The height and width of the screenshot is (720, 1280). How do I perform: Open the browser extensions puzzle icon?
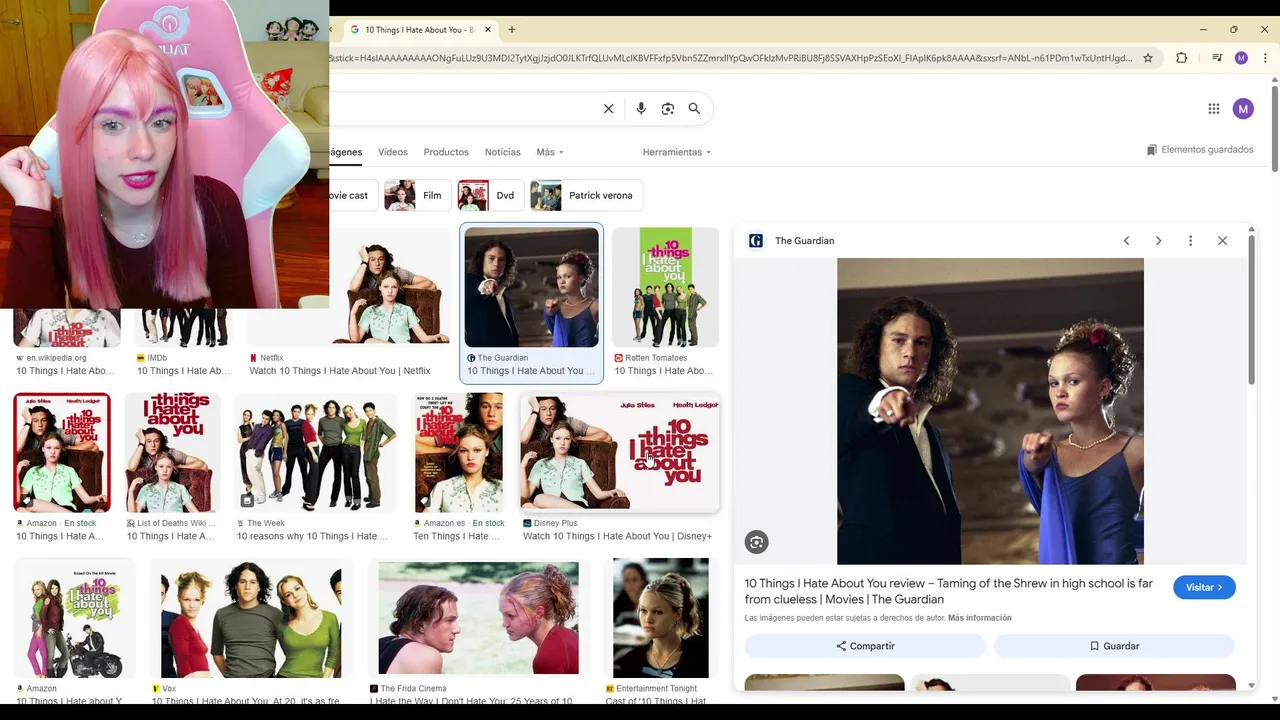[x=1181, y=58]
